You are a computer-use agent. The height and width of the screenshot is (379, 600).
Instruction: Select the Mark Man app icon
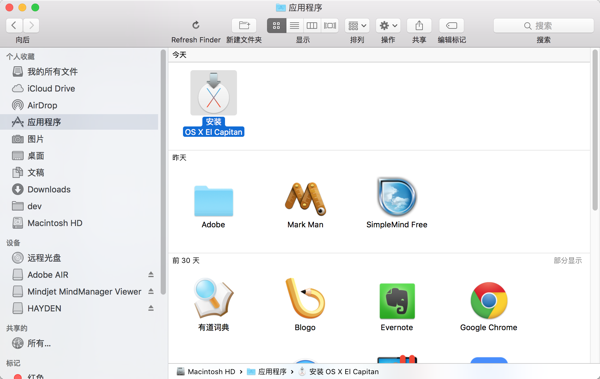click(x=305, y=199)
